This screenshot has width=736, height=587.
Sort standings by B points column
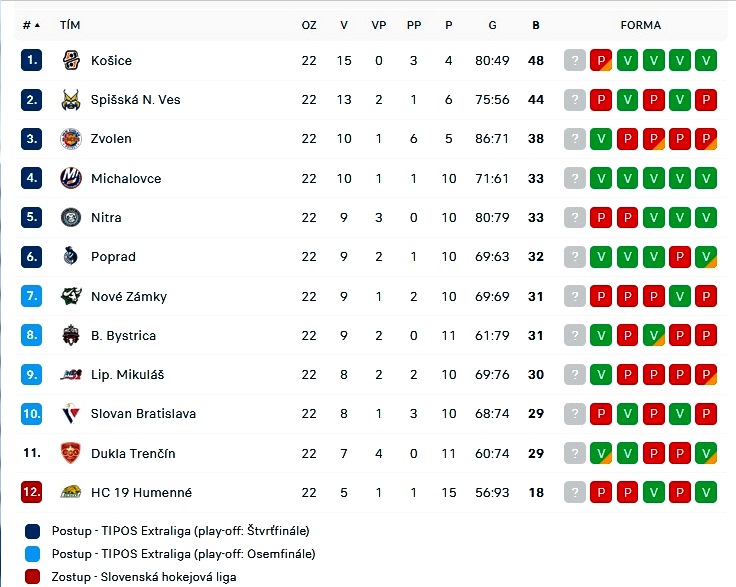tap(536, 25)
